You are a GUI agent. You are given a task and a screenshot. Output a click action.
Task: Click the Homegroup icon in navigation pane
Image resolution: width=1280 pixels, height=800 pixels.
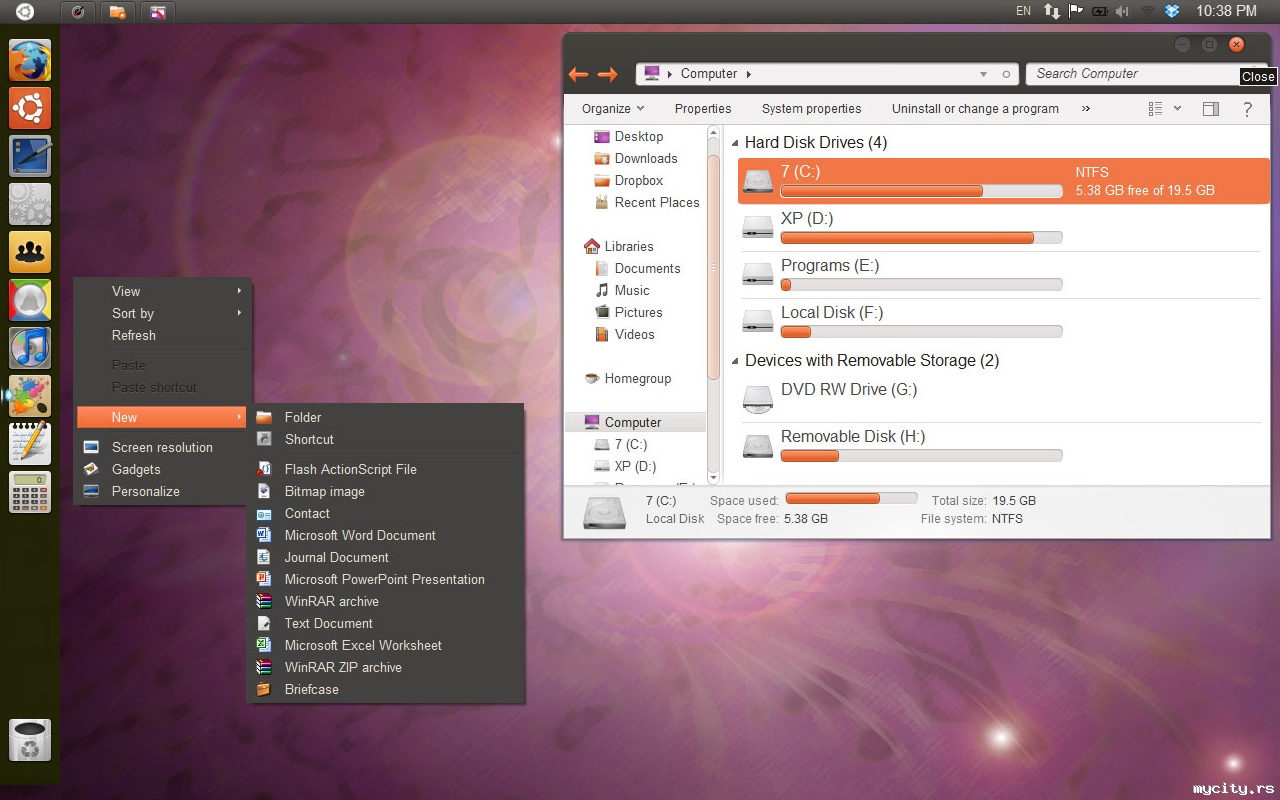593,379
